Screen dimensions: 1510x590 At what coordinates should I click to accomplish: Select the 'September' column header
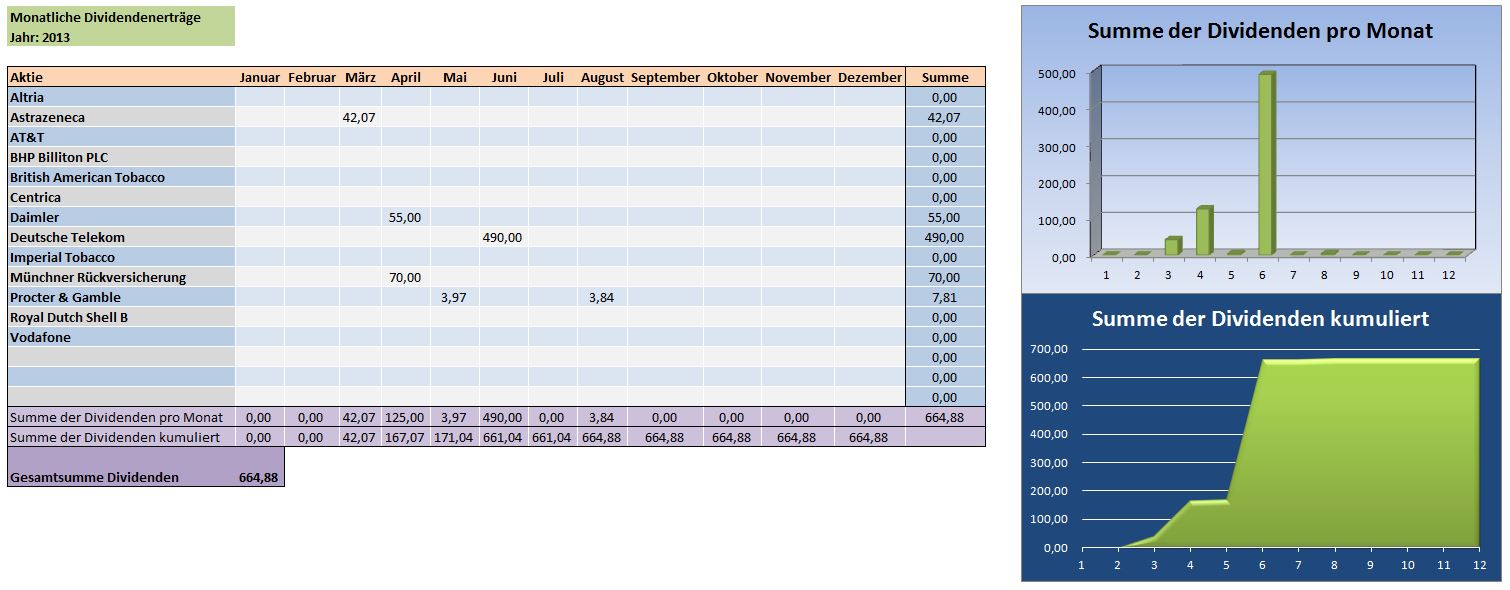(x=665, y=77)
